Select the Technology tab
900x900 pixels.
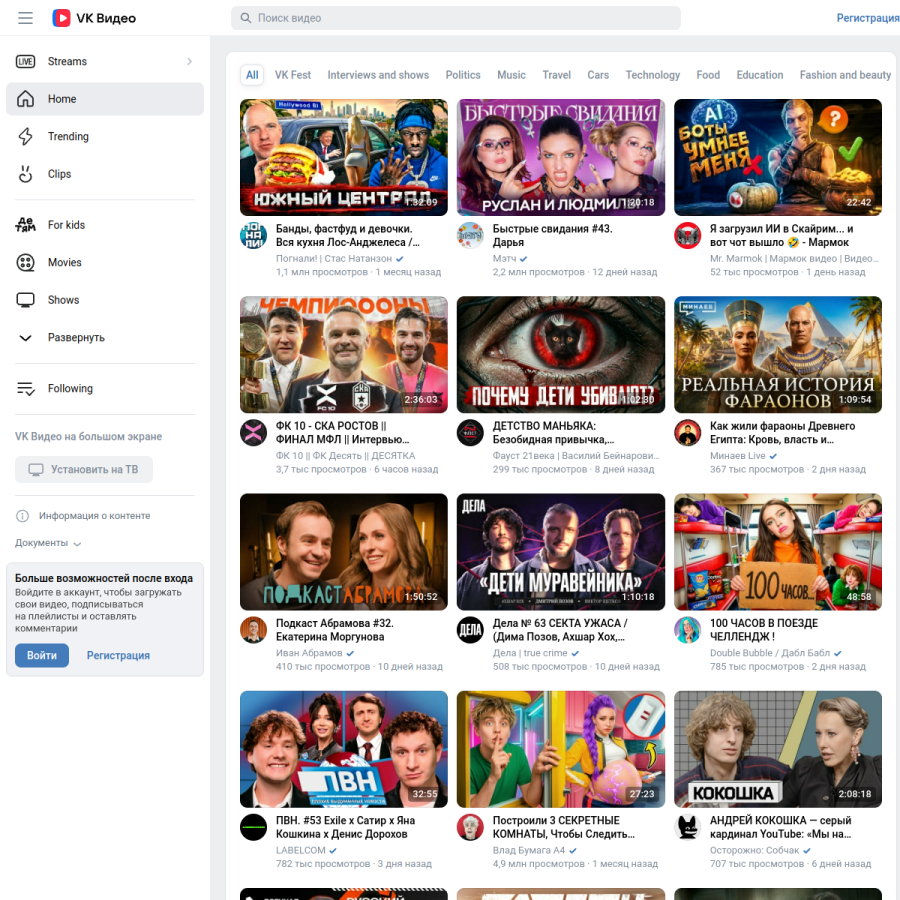pos(653,75)
